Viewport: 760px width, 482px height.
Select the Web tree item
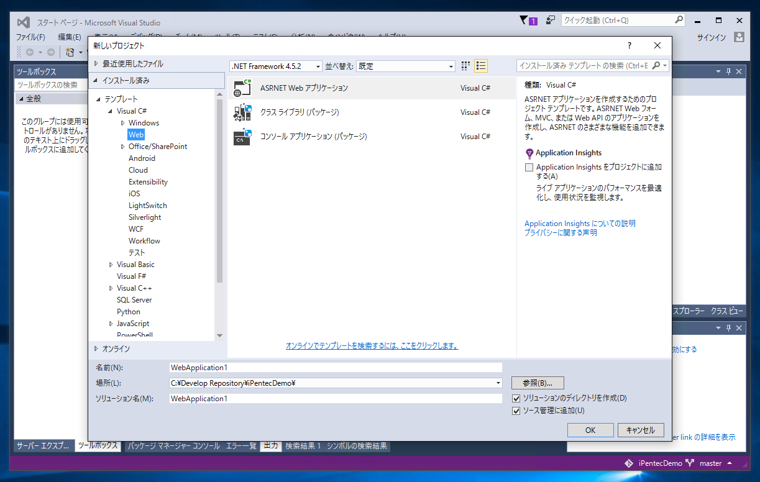click(x=136, y=135)
